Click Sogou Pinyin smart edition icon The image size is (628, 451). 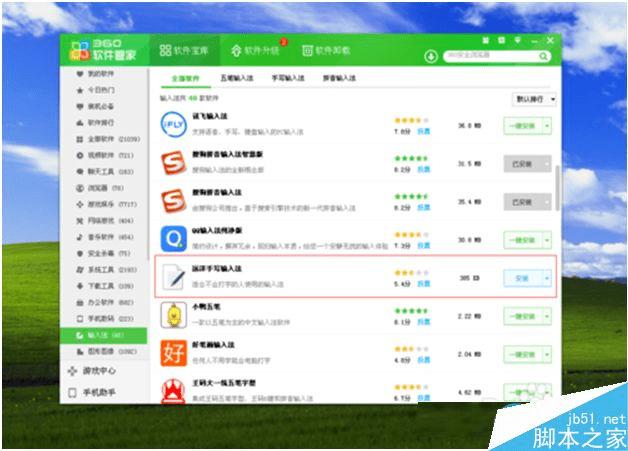(x=173, y=163)
